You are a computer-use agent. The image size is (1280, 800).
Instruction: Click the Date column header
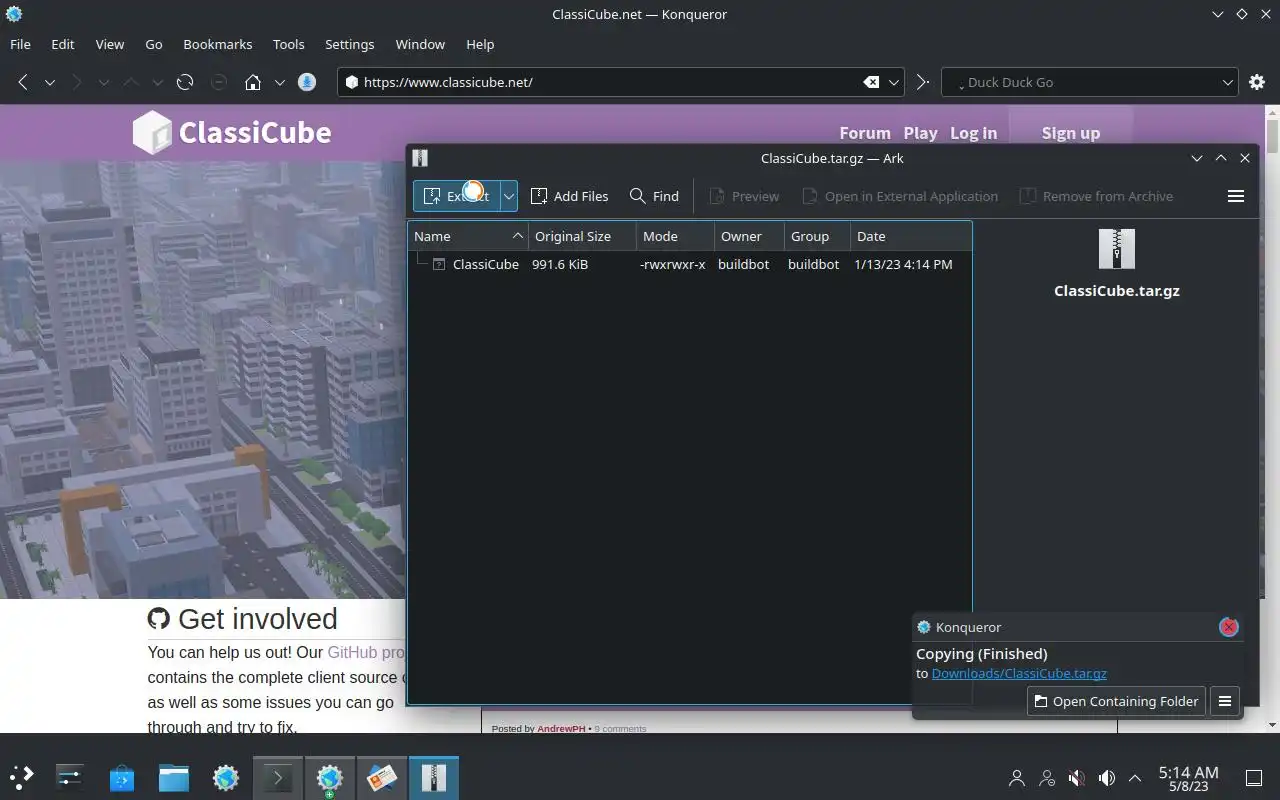click(910, 236)
